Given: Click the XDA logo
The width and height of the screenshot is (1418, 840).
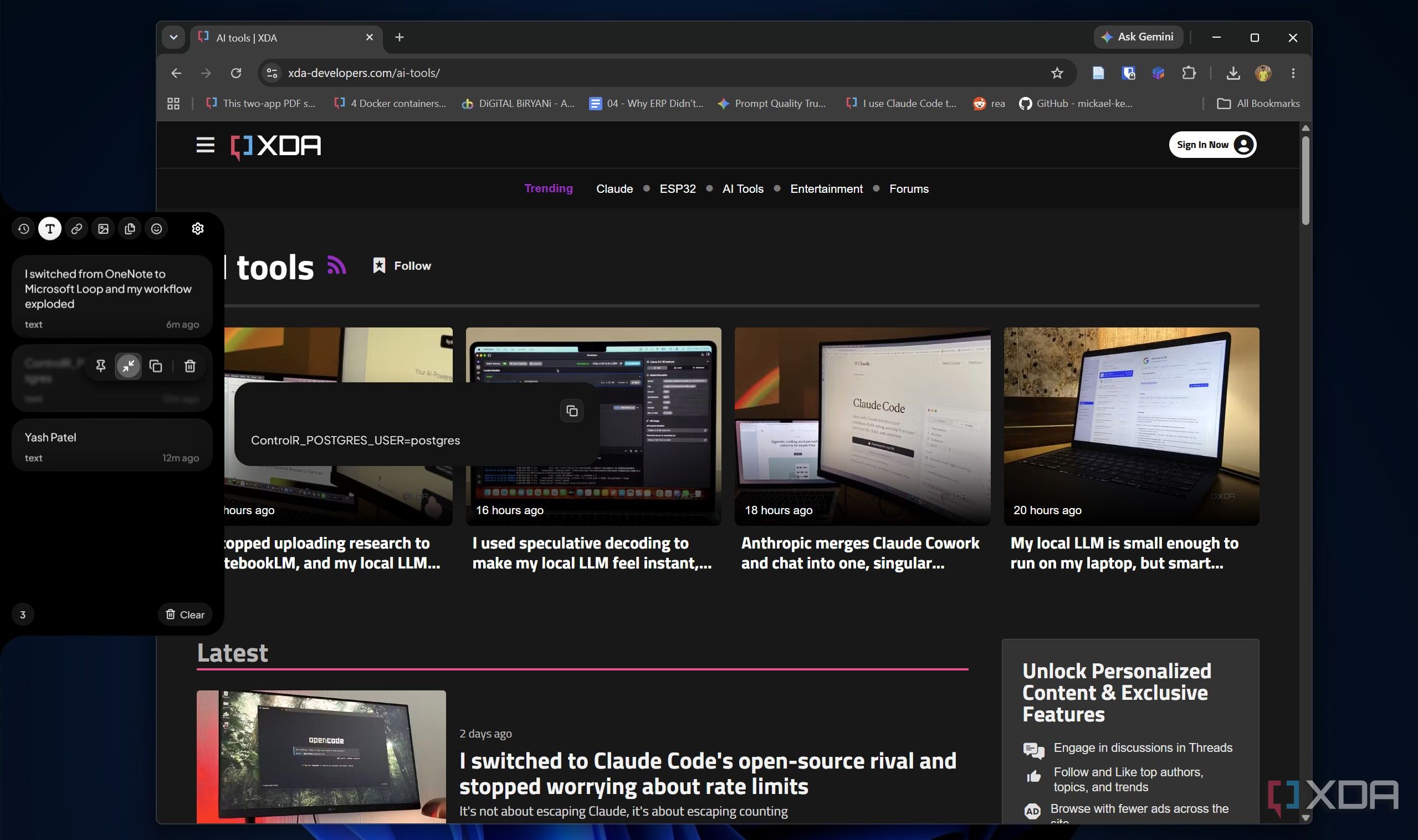Looking at the screenshot, I should (275, 146).
